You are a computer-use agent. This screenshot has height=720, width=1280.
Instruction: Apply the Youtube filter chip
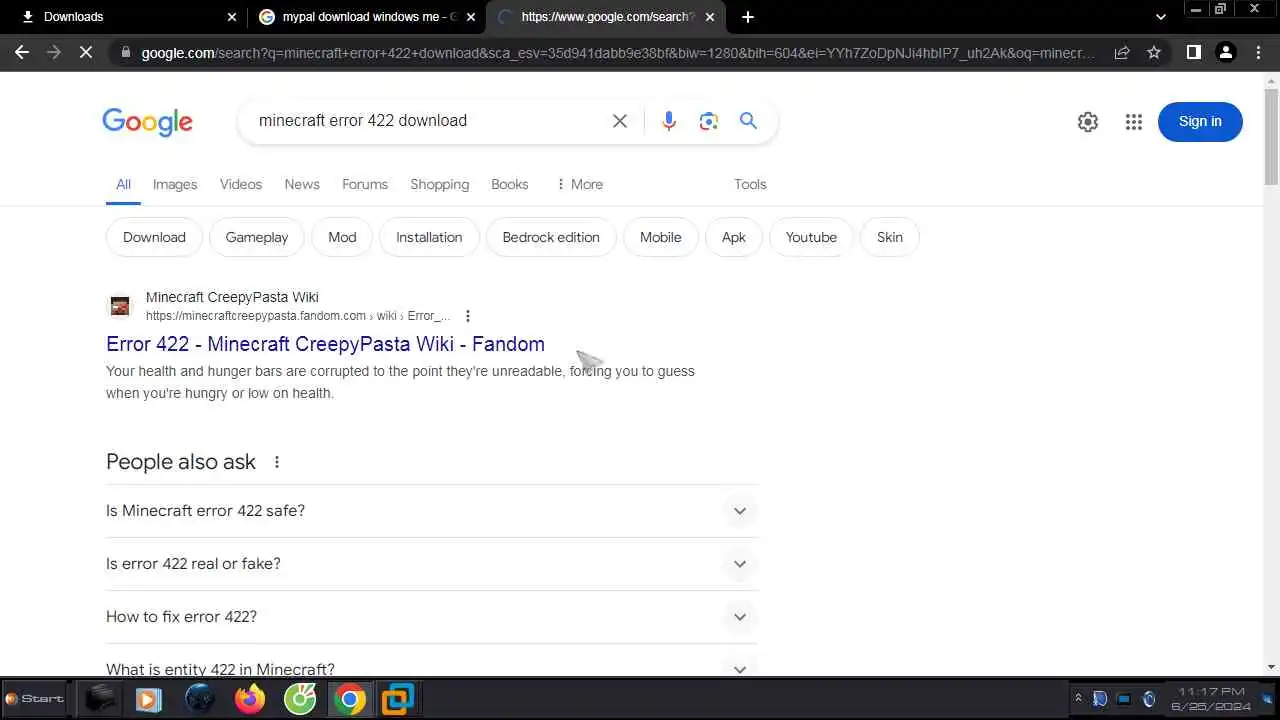point(811,237)
